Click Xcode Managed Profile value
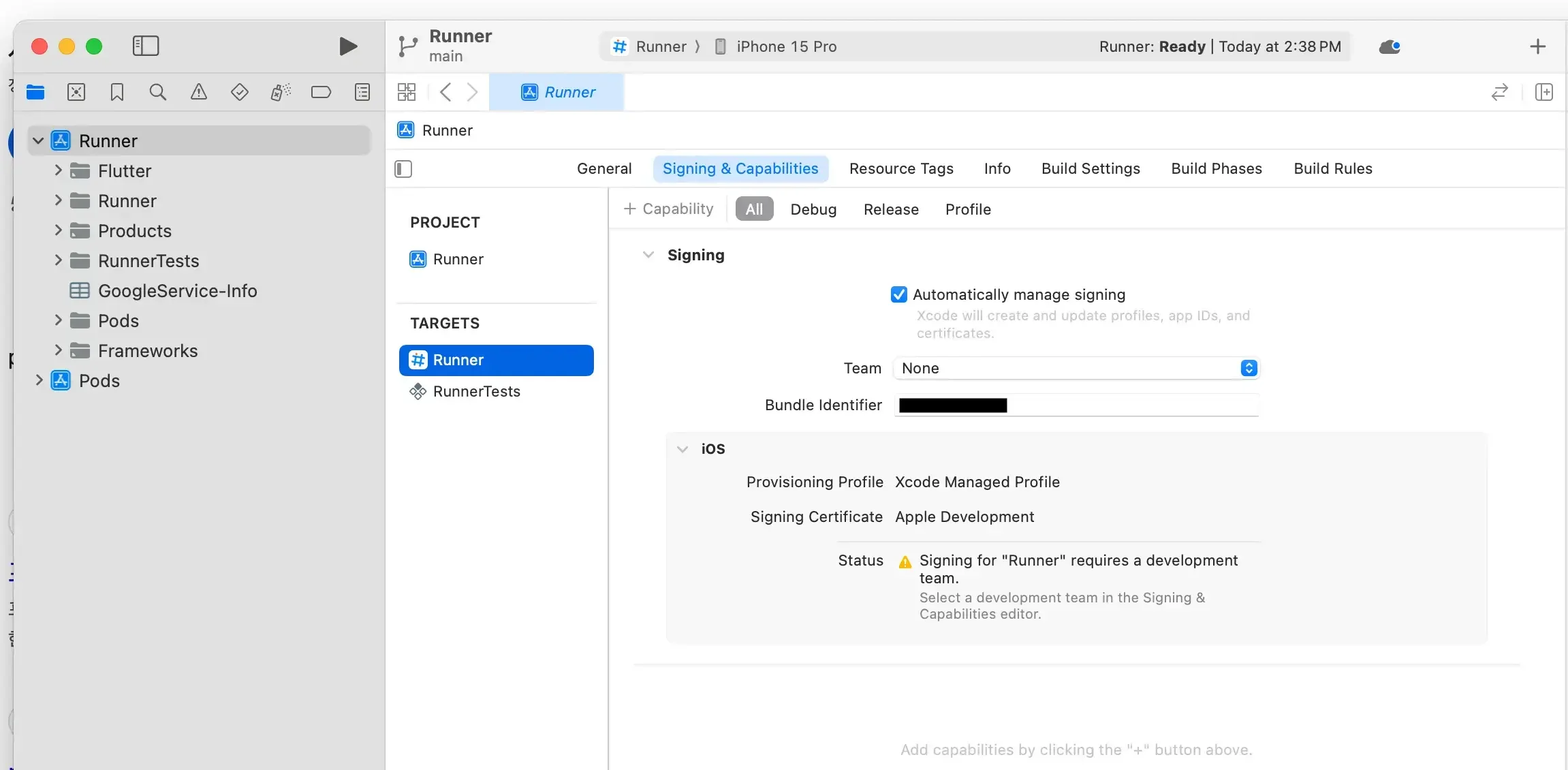The width and height of the screenshot is (1568, 770). [977, 482]
